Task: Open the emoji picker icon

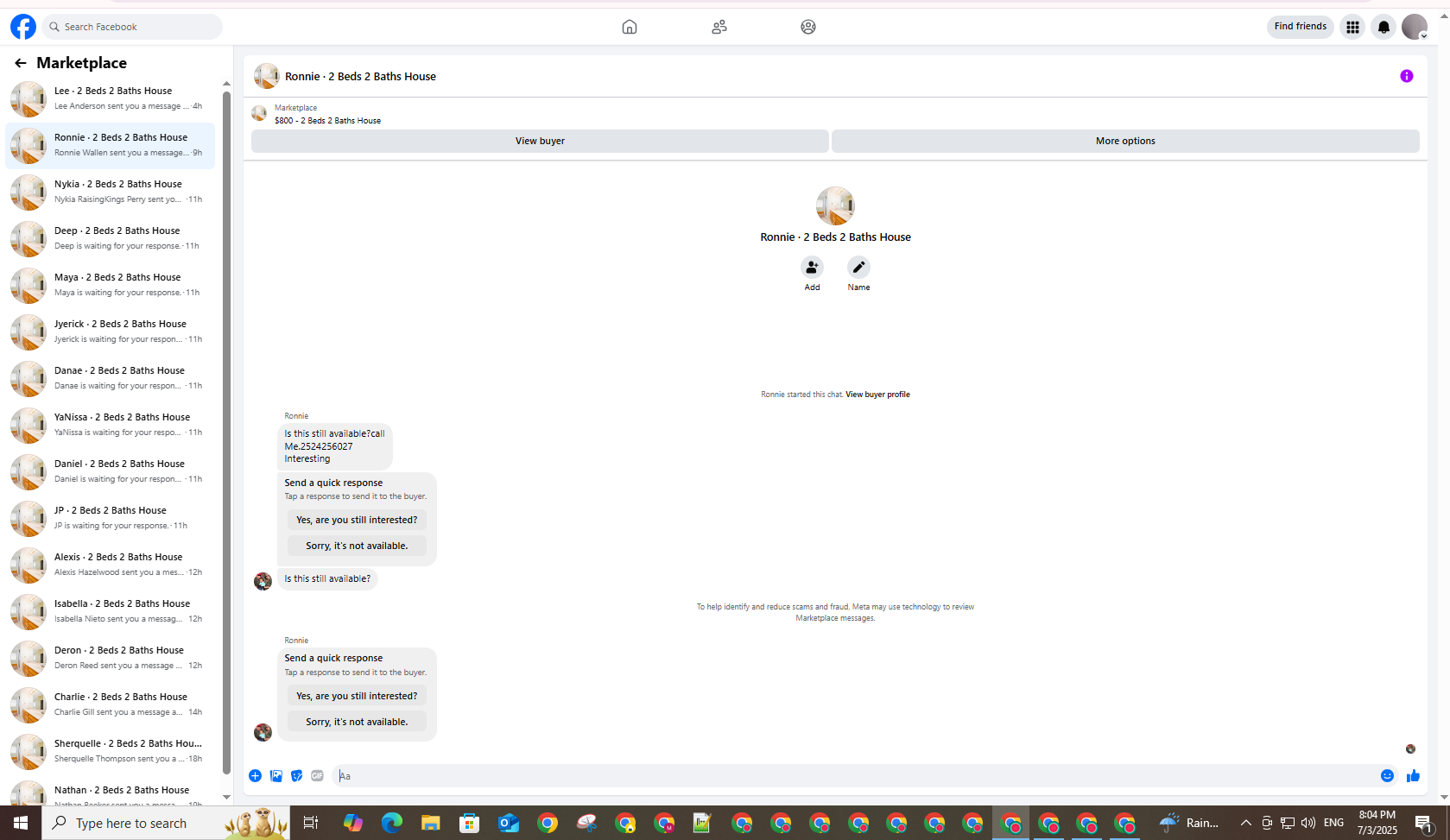Action: point(1387,776)
